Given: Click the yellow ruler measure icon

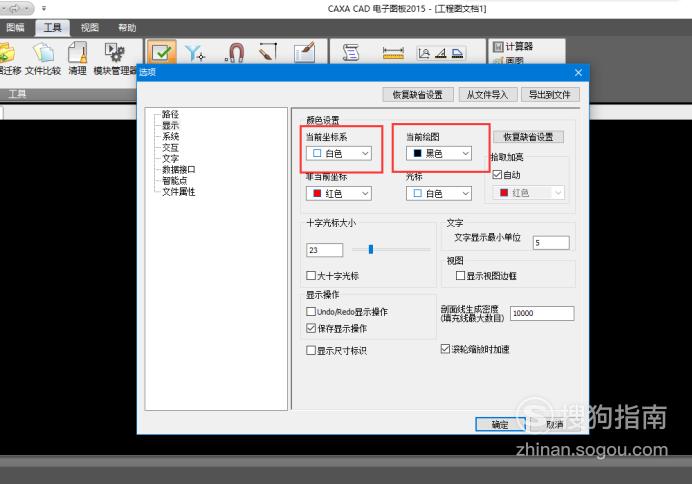Looking at the screenshot, I should (393, 53).
